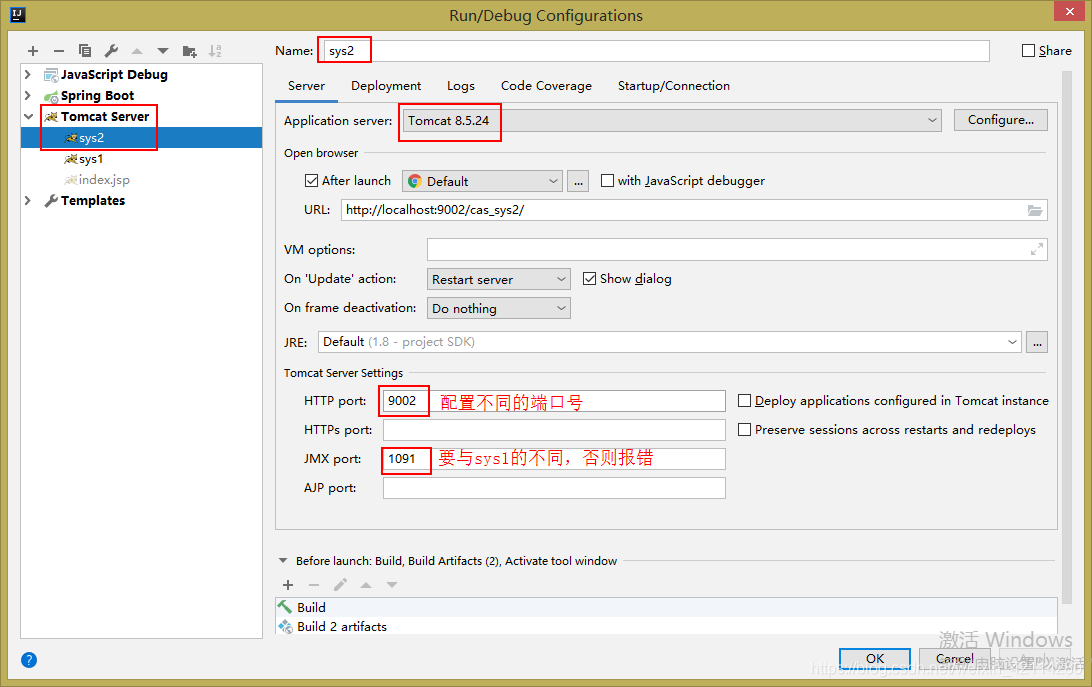
Task: Add a new run configuration
Action: coord(33,51)
